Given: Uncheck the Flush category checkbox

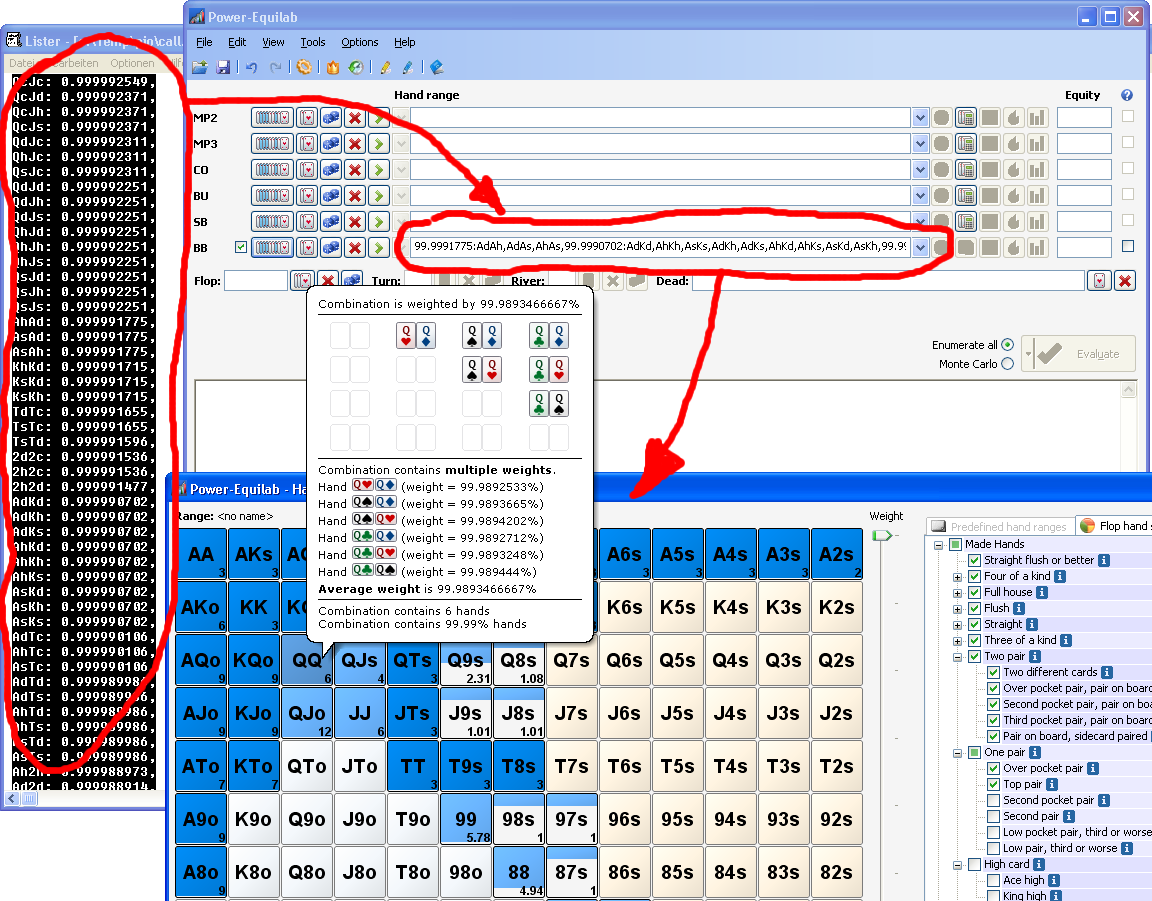Looking at the screenshot, I should [975, 609].
